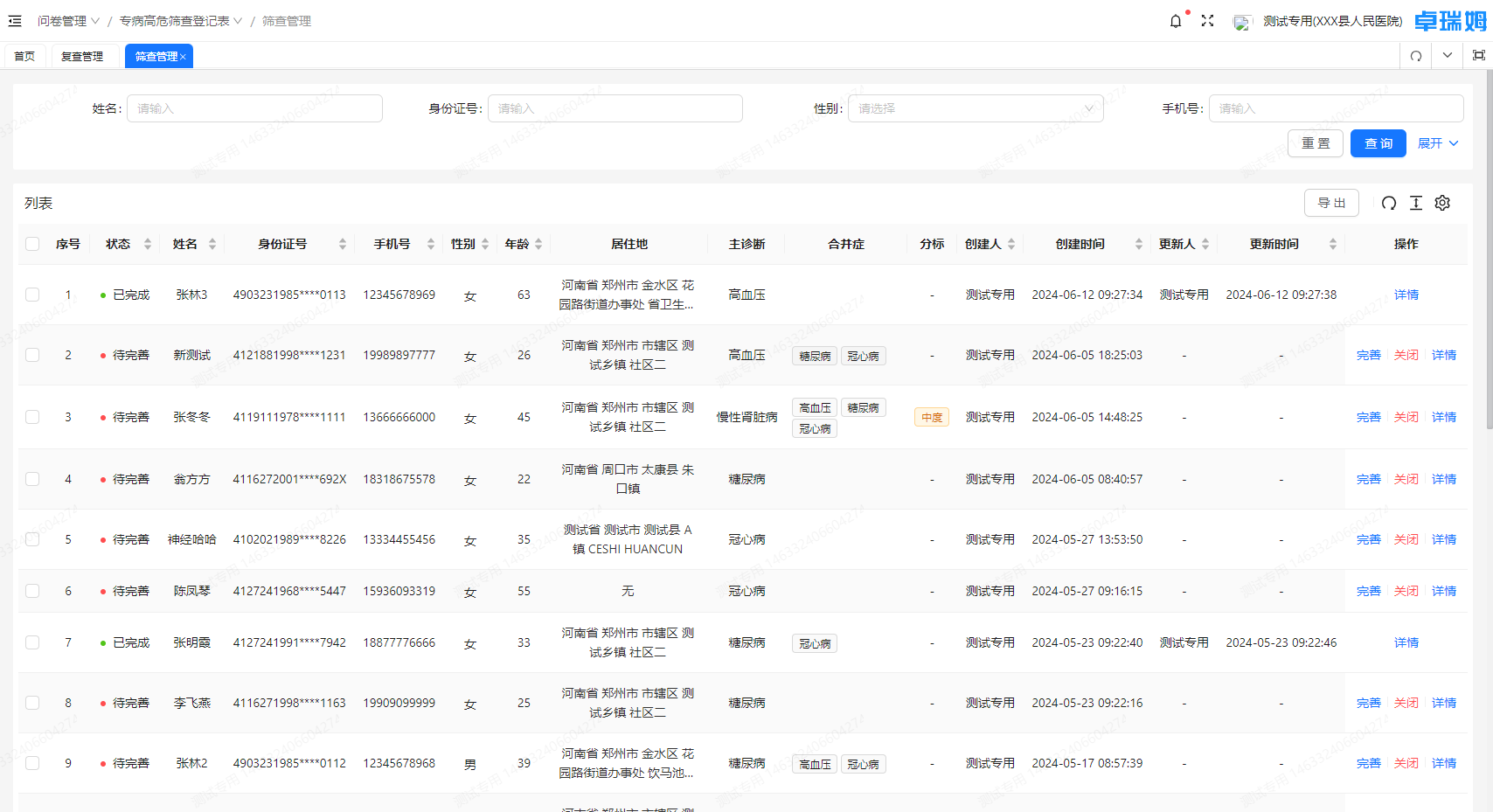
Task: Close the 筛查管理 tab
Action: point(184,57)
